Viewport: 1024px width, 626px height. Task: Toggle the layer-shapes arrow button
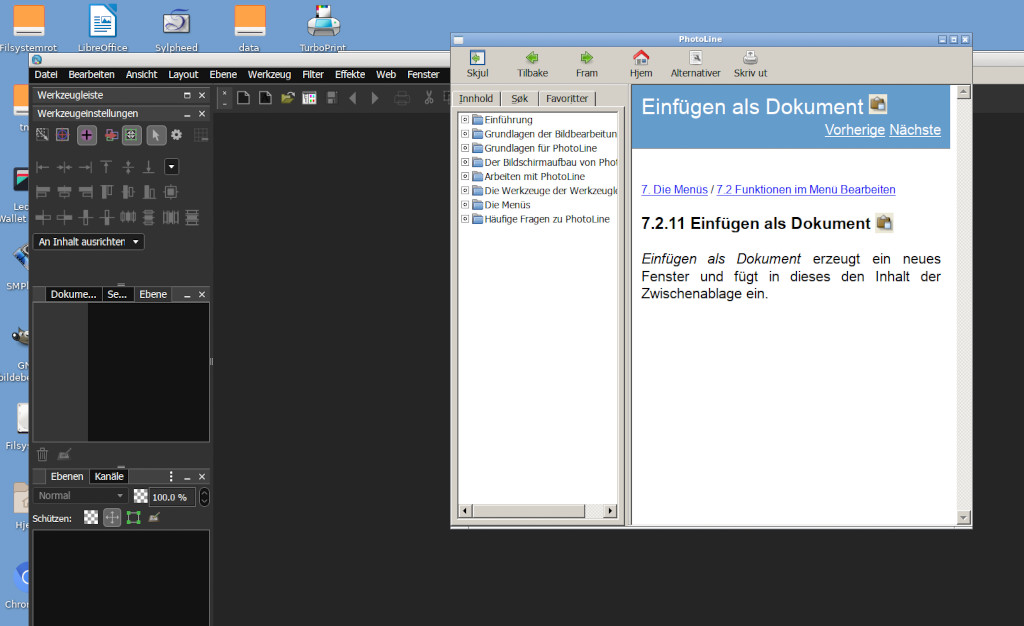[x=111, y=135]
